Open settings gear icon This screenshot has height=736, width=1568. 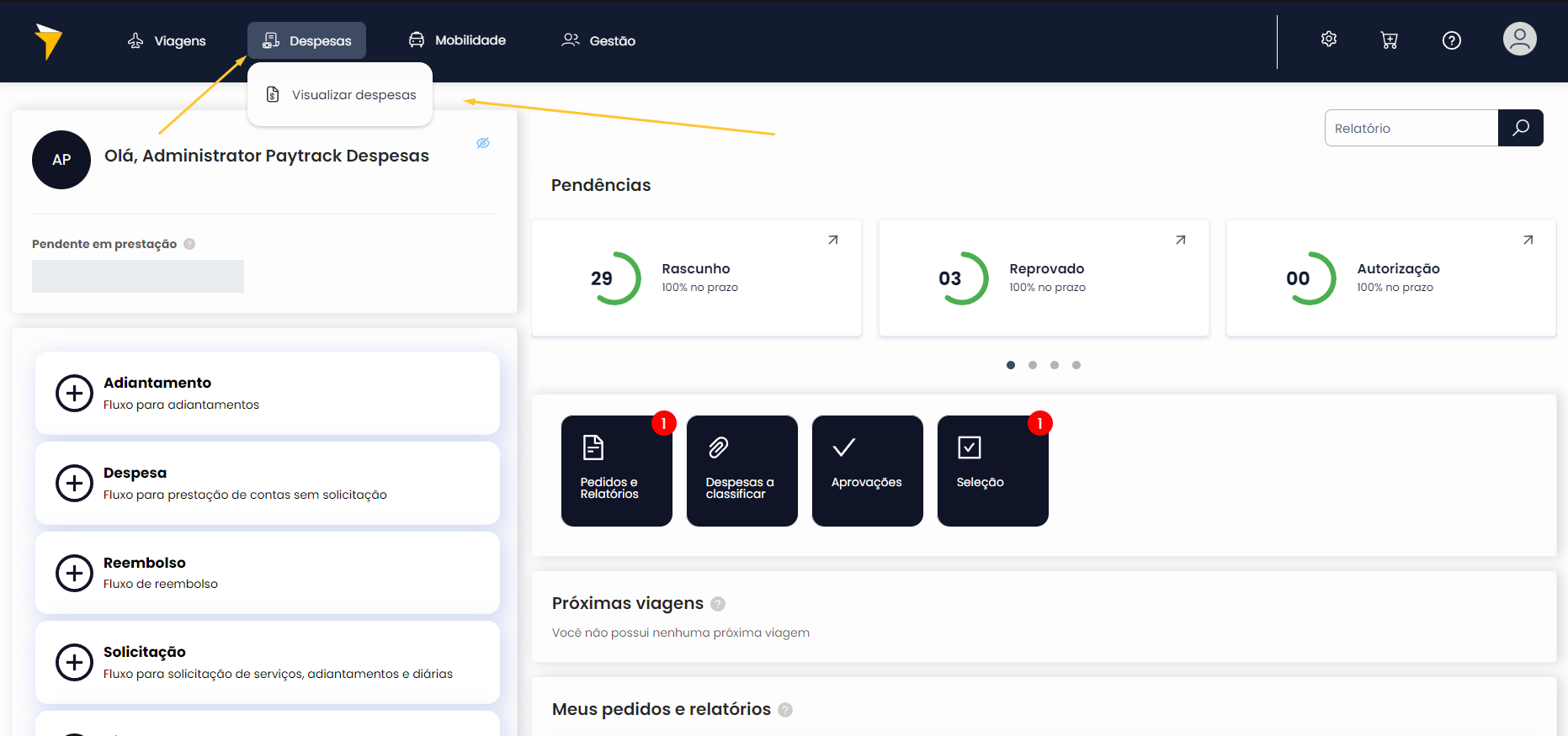pos(1329,40)
